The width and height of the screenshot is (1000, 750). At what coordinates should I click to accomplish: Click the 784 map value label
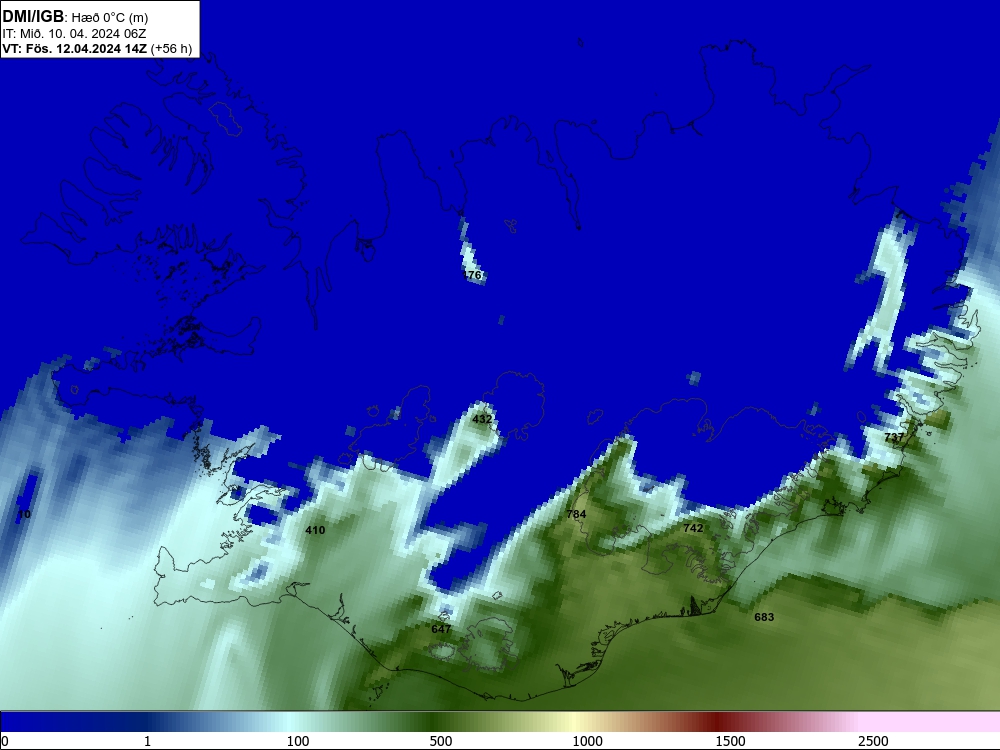point(576,514)
